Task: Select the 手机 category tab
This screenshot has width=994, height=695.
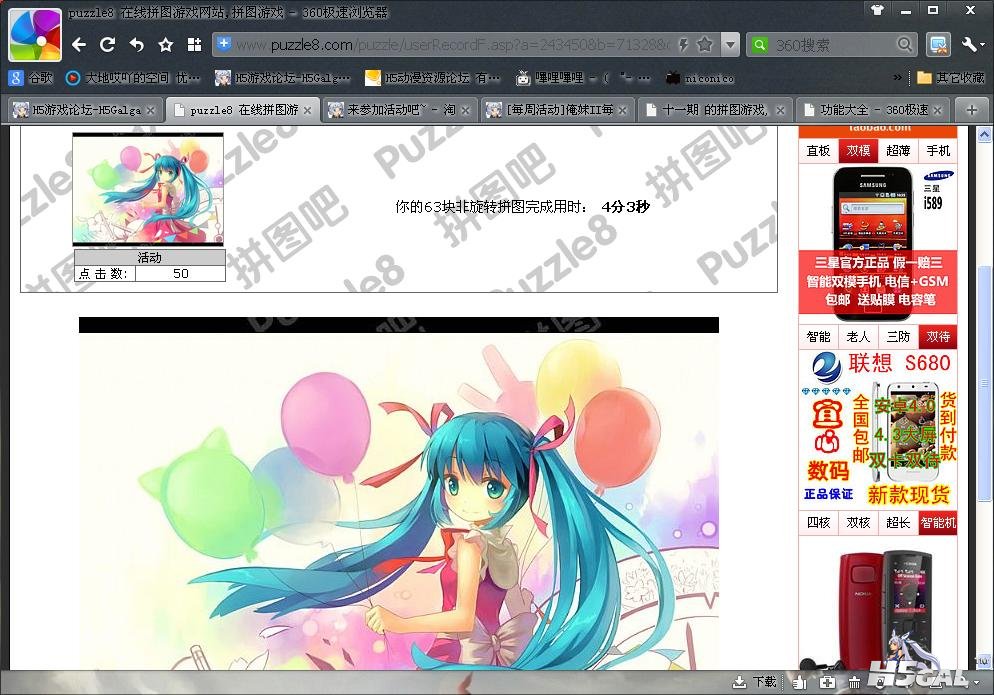Action: (938, 151)
